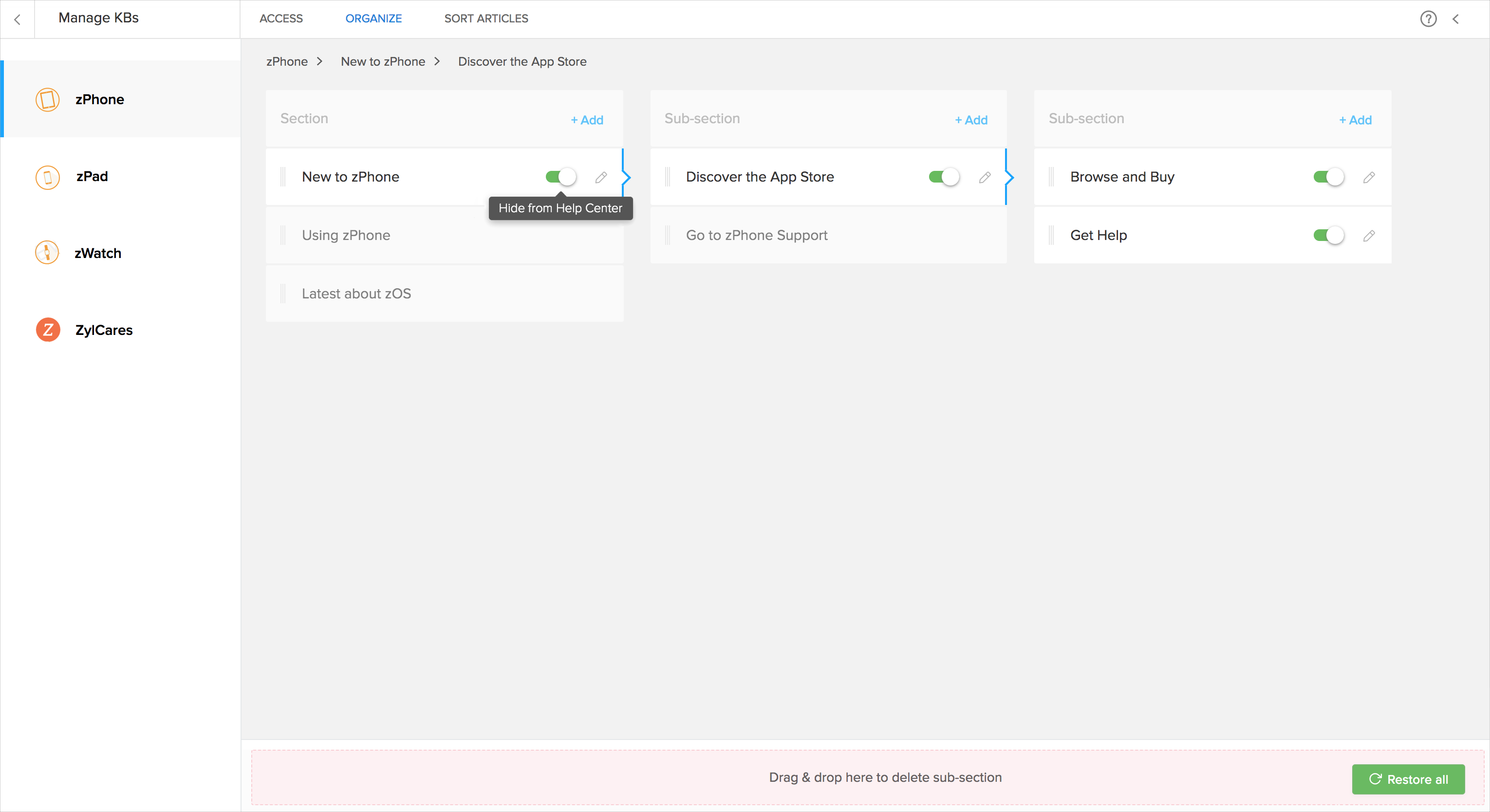The width and height of the screenshot is (1490, 812).
Task: Add a new Section via + Add
Action: [587, 120]
